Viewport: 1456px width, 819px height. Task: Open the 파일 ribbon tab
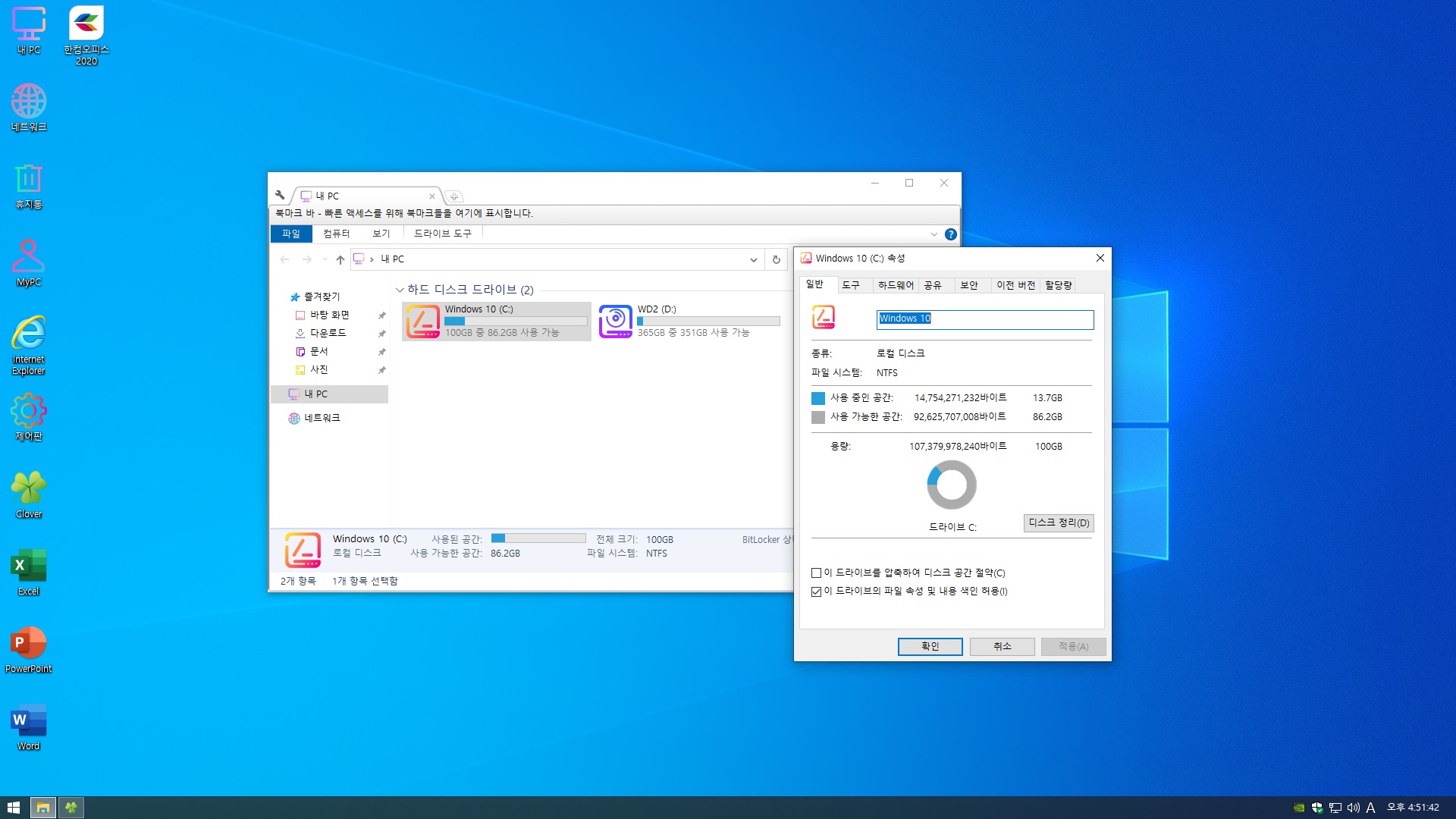(291, 234)
